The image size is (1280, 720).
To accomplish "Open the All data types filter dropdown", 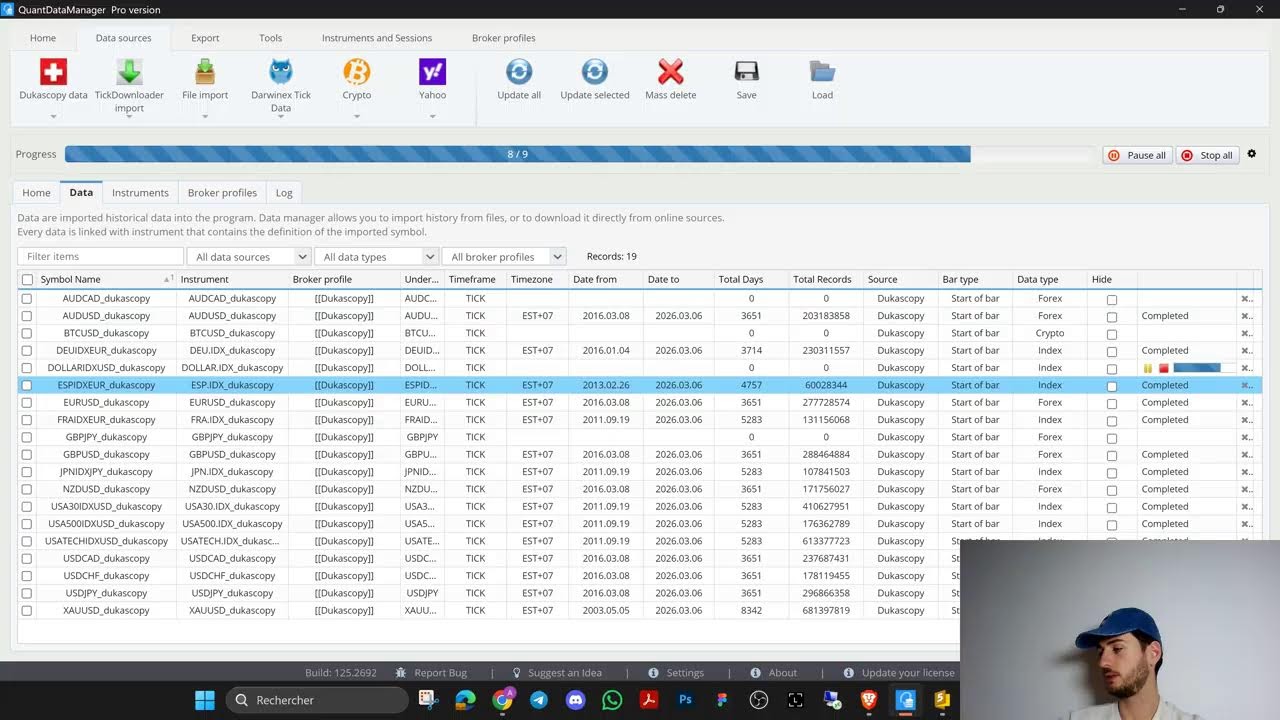I will [376, 257].
